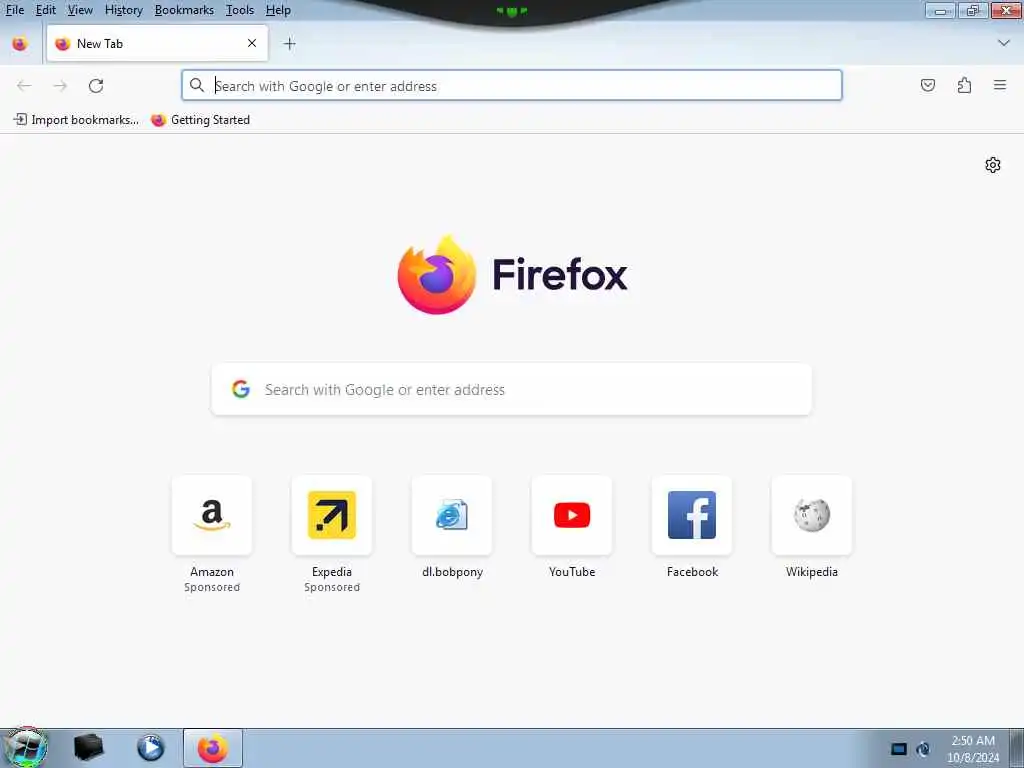Click the Google logo in search box
The height and width of the screenshot is (768, 1024).
241,389
